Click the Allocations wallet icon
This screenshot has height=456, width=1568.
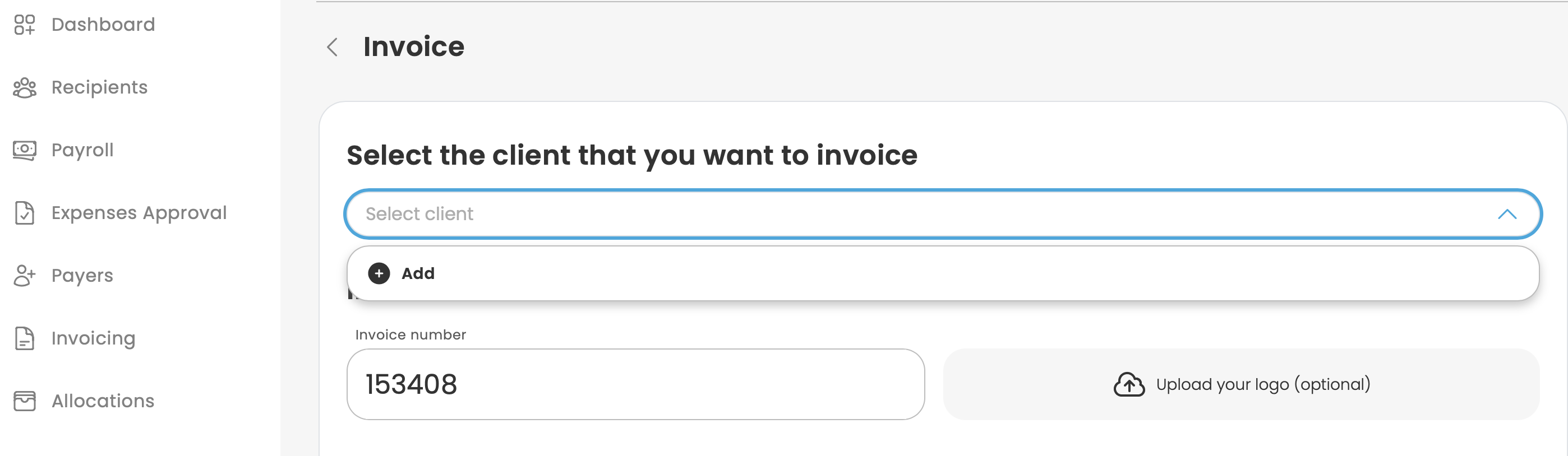(24, 401)
